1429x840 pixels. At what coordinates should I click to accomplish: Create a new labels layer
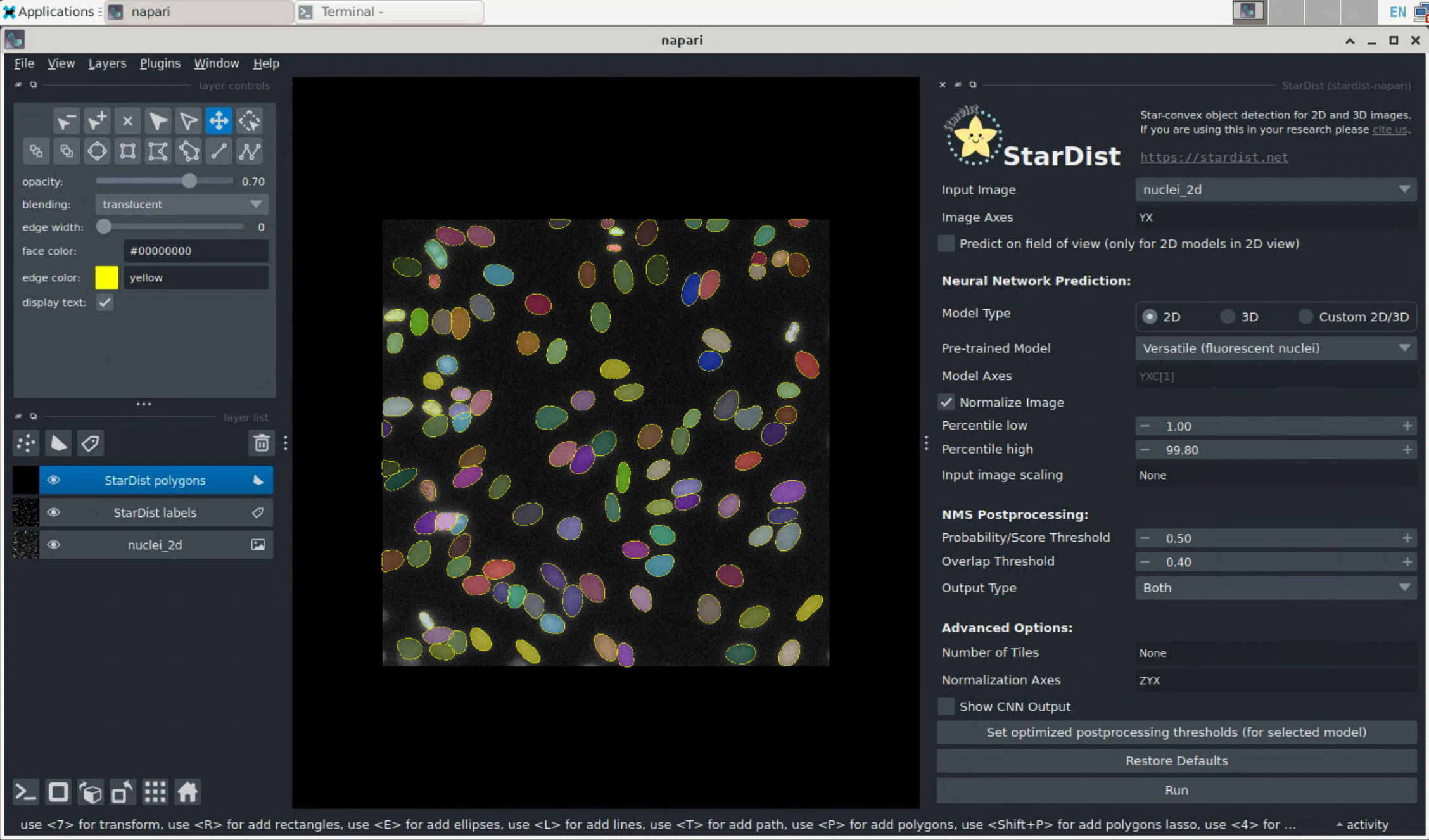91,443
